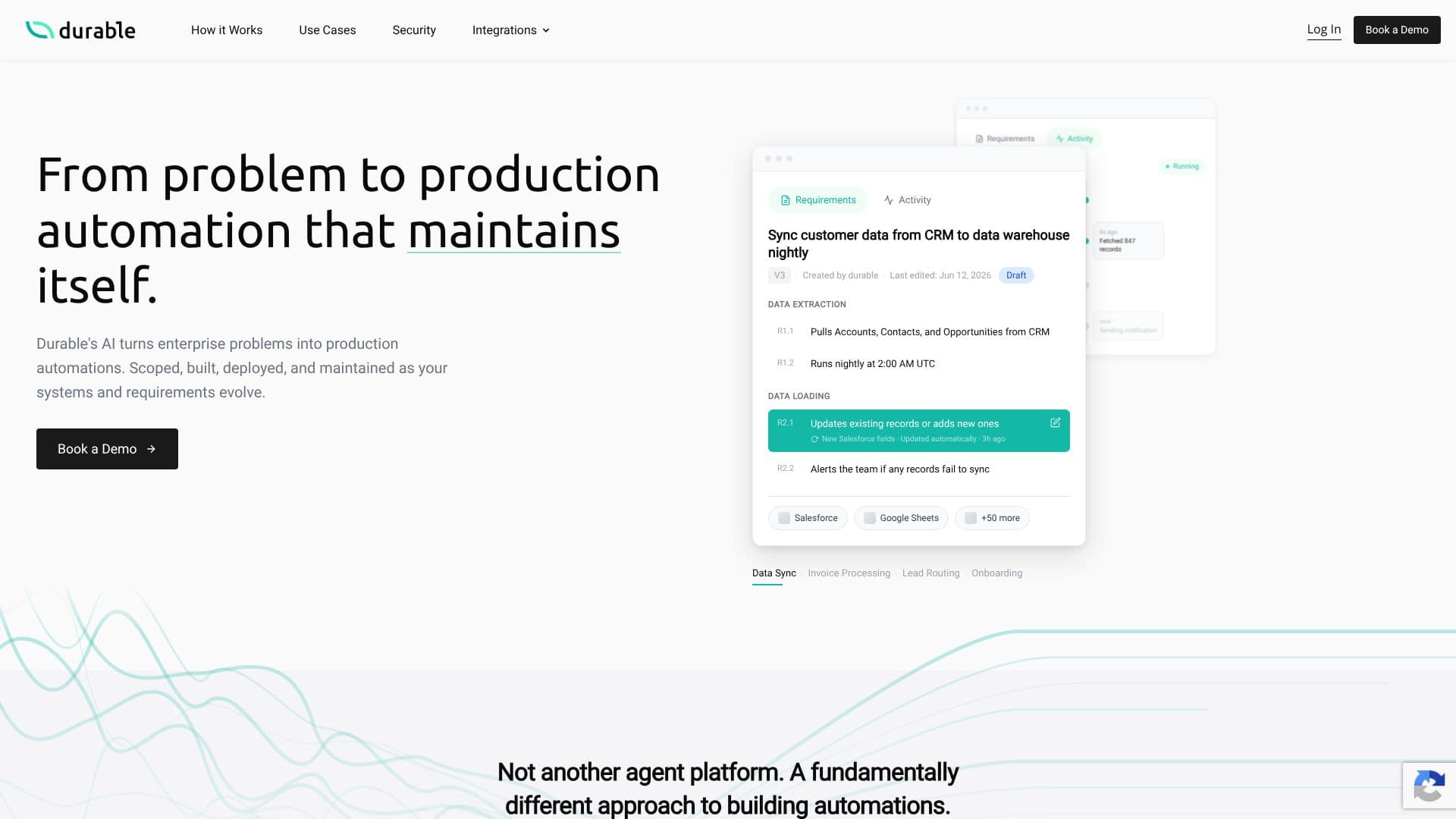Viewport: 1456px width, 819px height.
Task: Click the header Book a Demo button
Action: pyautogui.click(x=1397, y=30)
